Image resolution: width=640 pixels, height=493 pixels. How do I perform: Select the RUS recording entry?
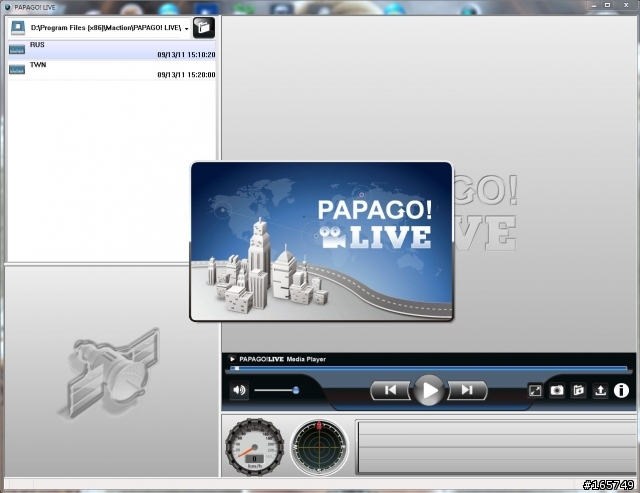[112, 50]
